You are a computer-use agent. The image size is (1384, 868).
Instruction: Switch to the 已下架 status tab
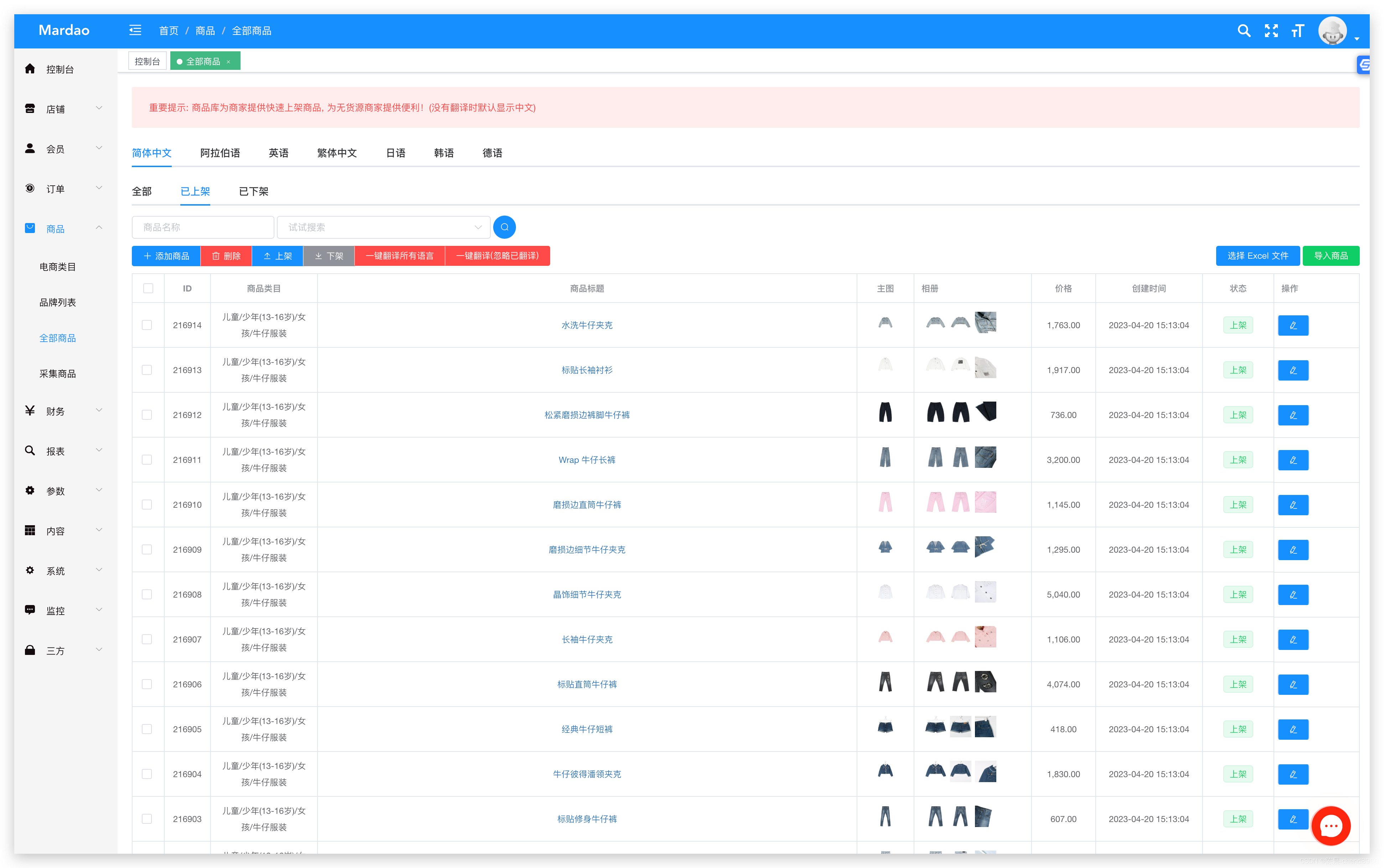(253, 192)
